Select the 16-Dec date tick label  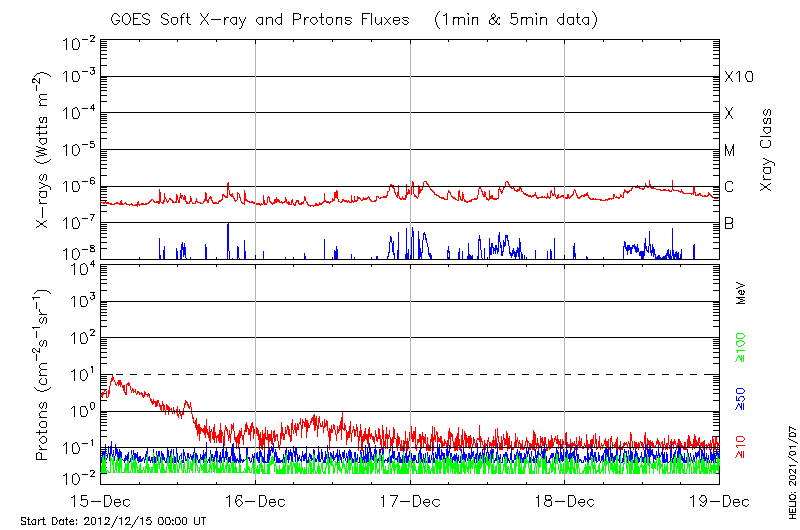255,500
